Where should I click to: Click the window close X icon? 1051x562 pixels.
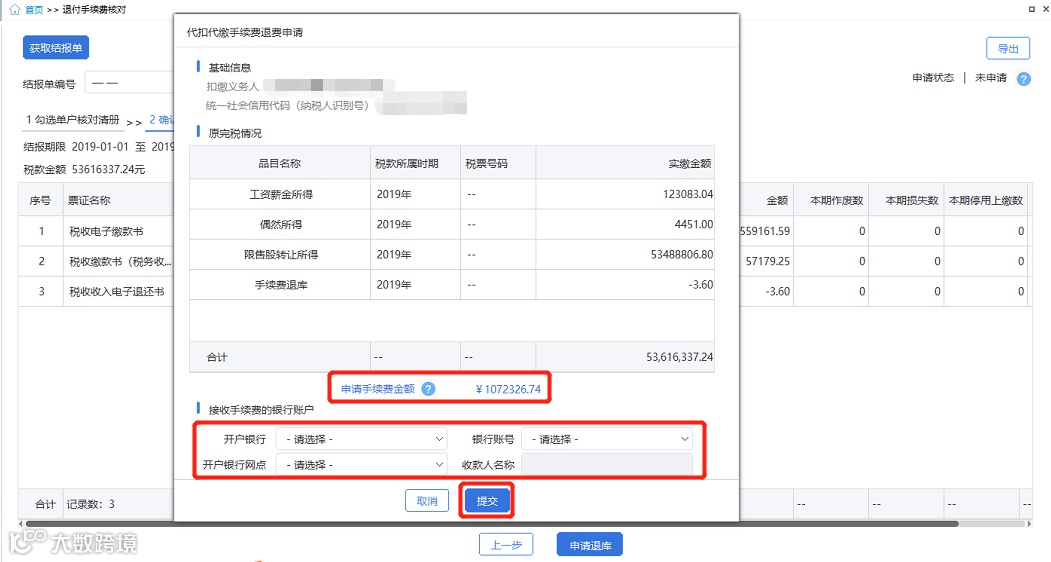pyautogui.click(x=1046, y=9)
